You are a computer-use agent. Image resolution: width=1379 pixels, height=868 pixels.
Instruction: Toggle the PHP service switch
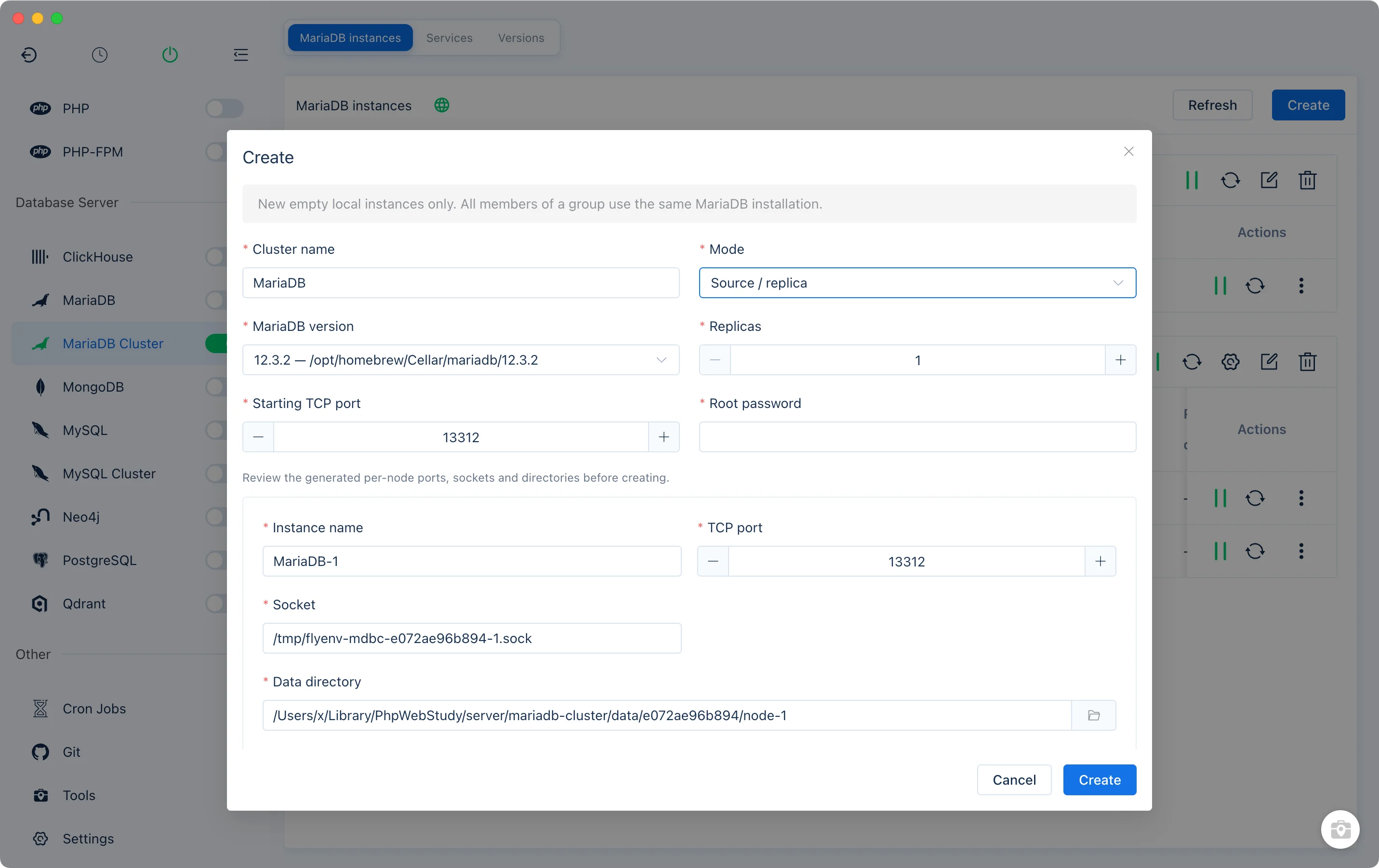click(225, 108)
